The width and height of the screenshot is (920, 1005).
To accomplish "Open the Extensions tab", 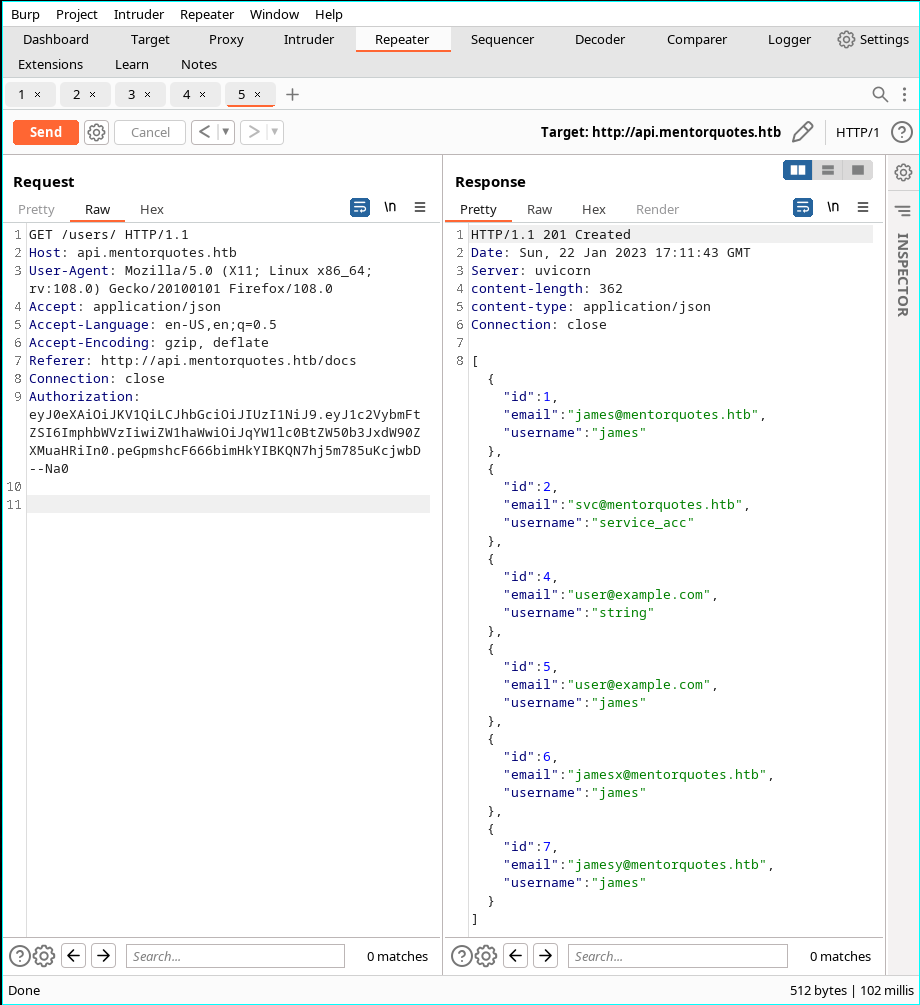I will tap(51, 65).
